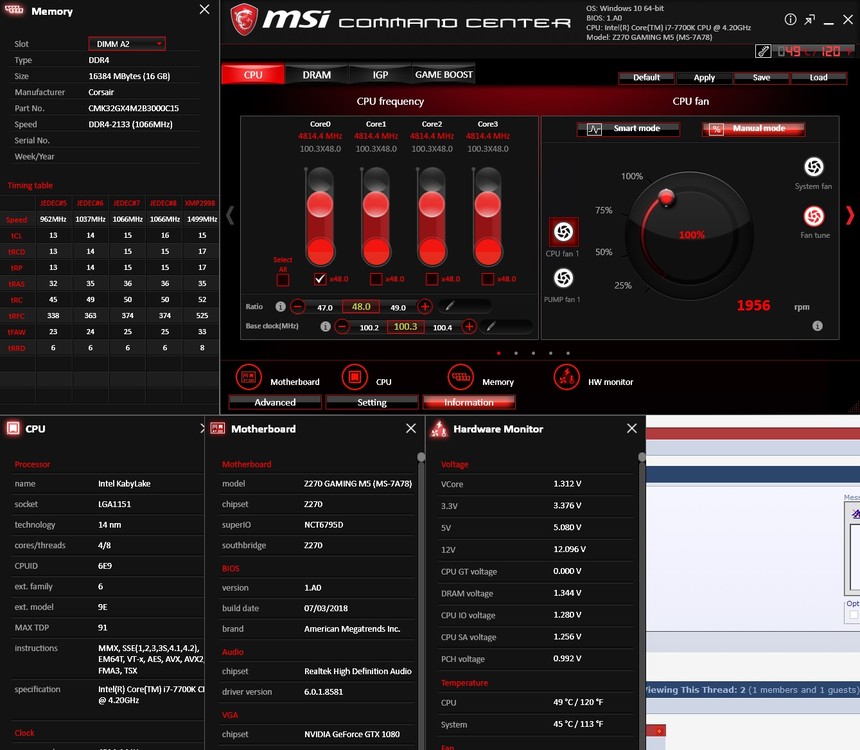The height and width of the screenshot is (750, 860).
Task: Close the Memory panel
Action: pyautogui.click(x=205, y=9)
